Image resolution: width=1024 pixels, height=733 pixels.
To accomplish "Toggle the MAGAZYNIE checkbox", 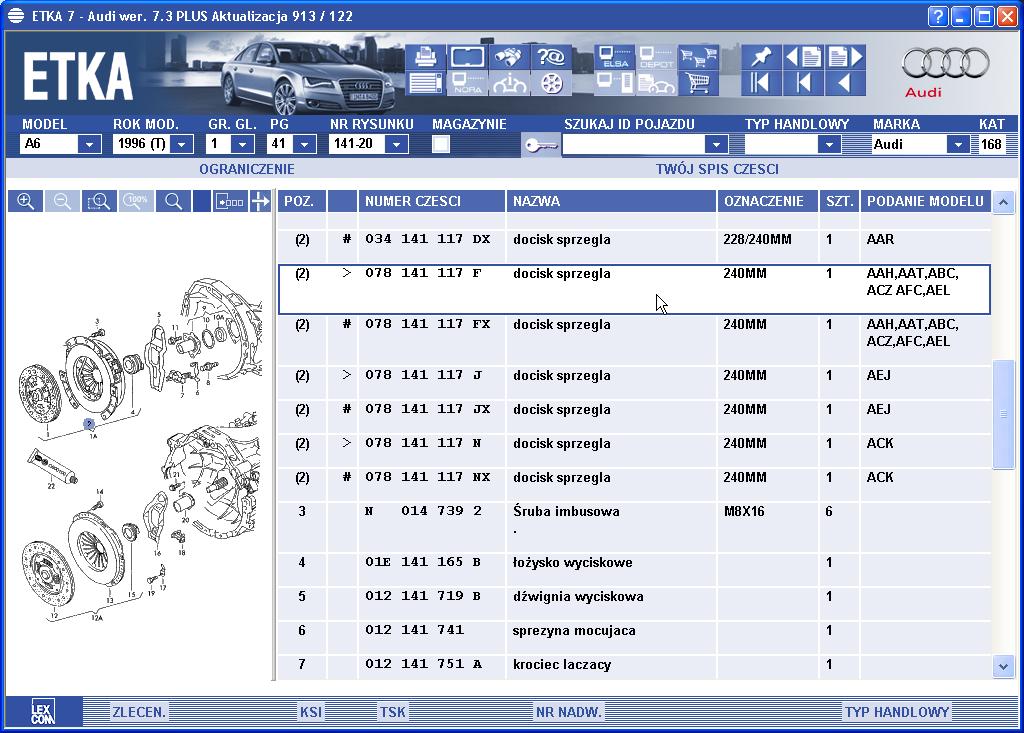I will [x=441, y=144].
